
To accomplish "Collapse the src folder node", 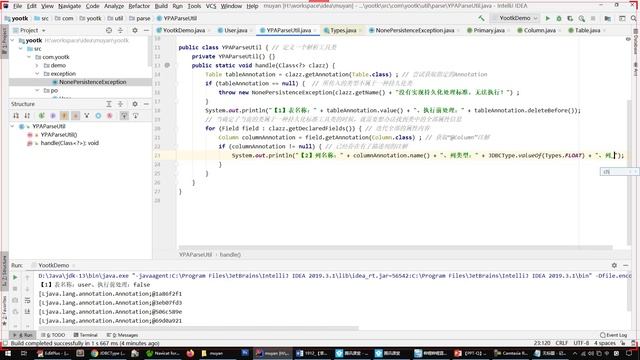I will click(x=21, y=49).
